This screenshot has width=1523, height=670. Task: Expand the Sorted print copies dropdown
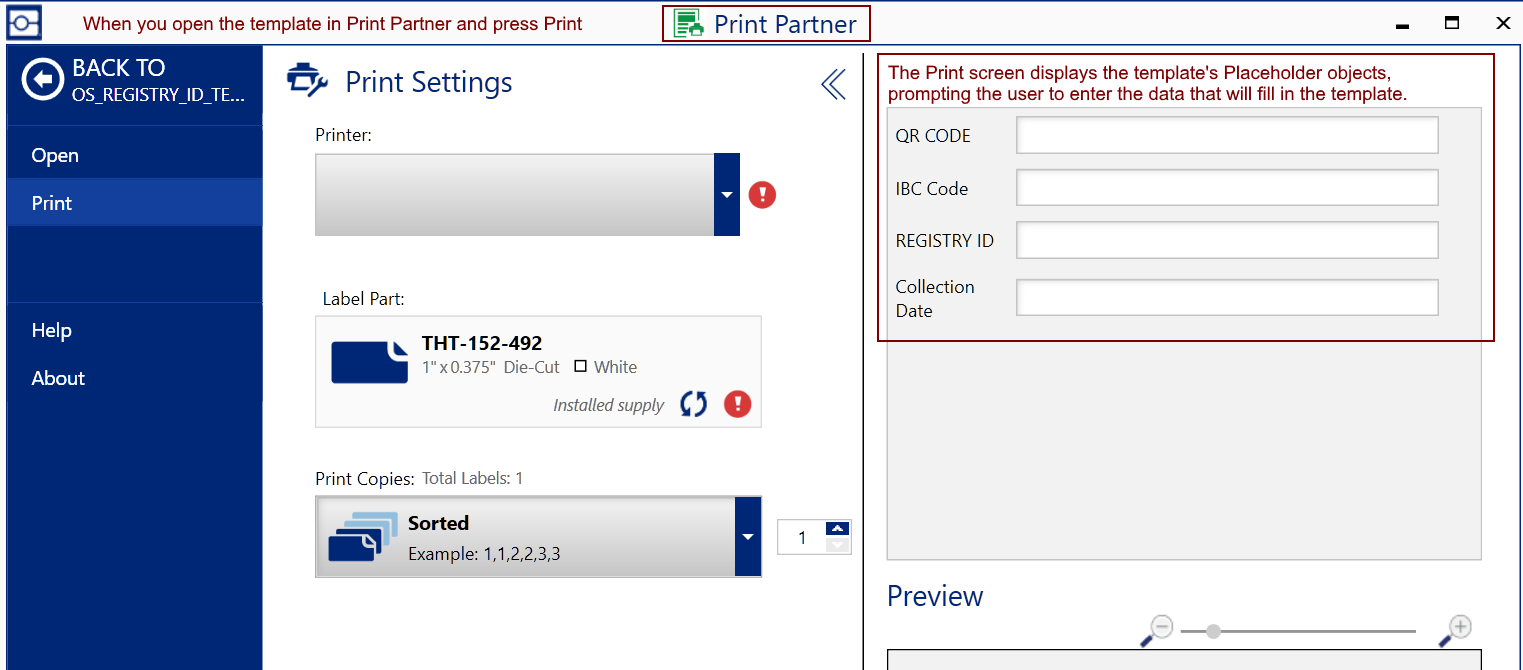tap(748, 537)
